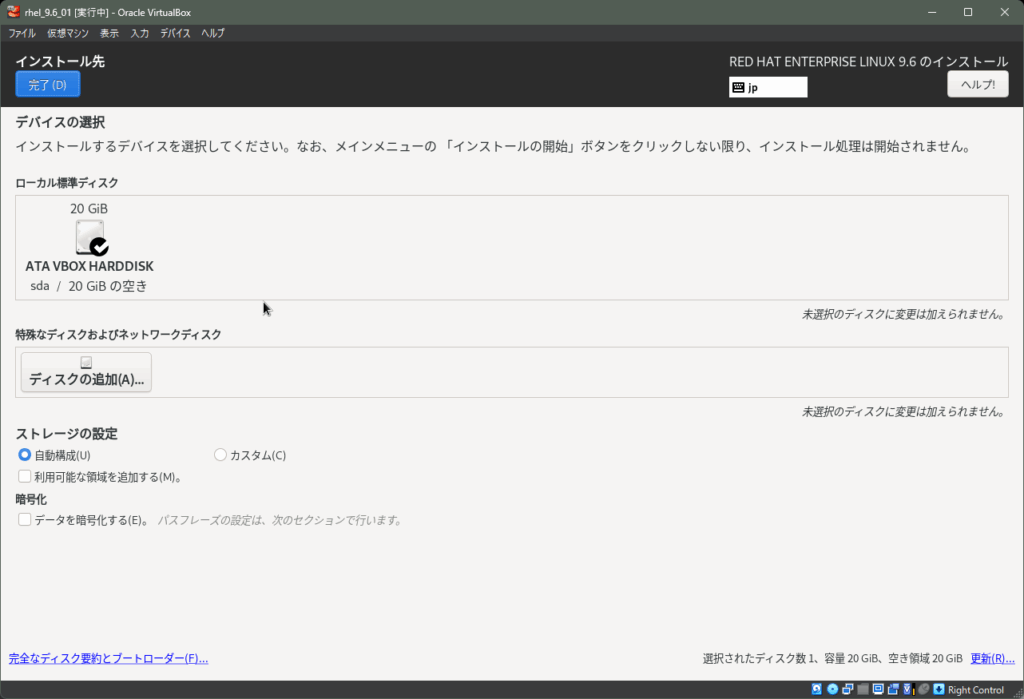Click the hard disk activity status icon

pos(817,689)
